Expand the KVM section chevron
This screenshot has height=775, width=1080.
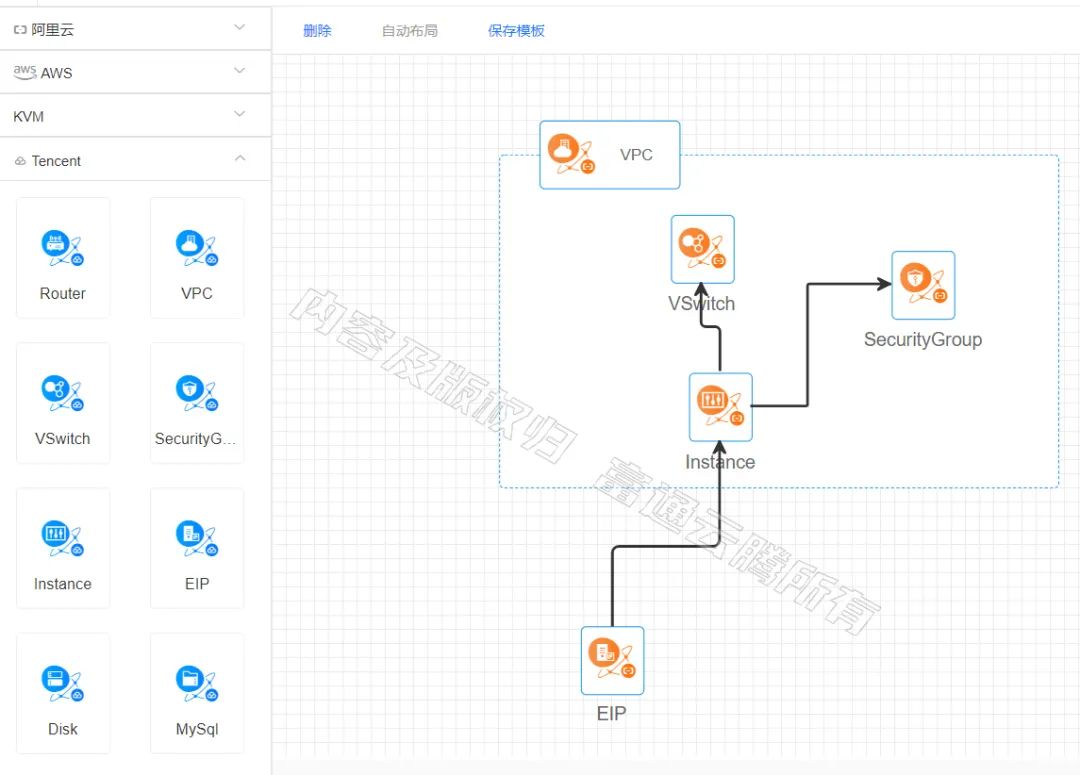240,114
